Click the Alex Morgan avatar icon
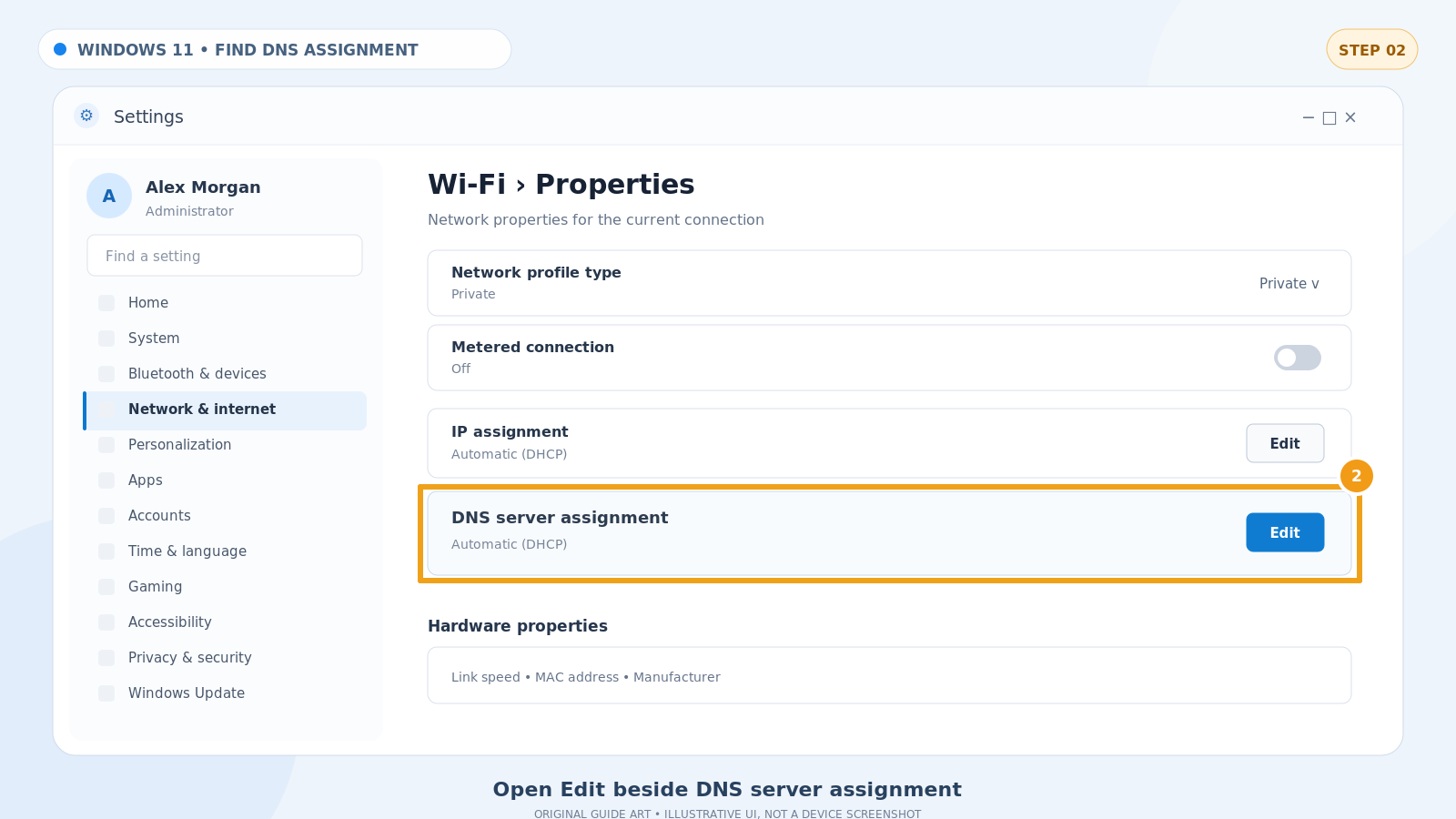 pos(109,196)
